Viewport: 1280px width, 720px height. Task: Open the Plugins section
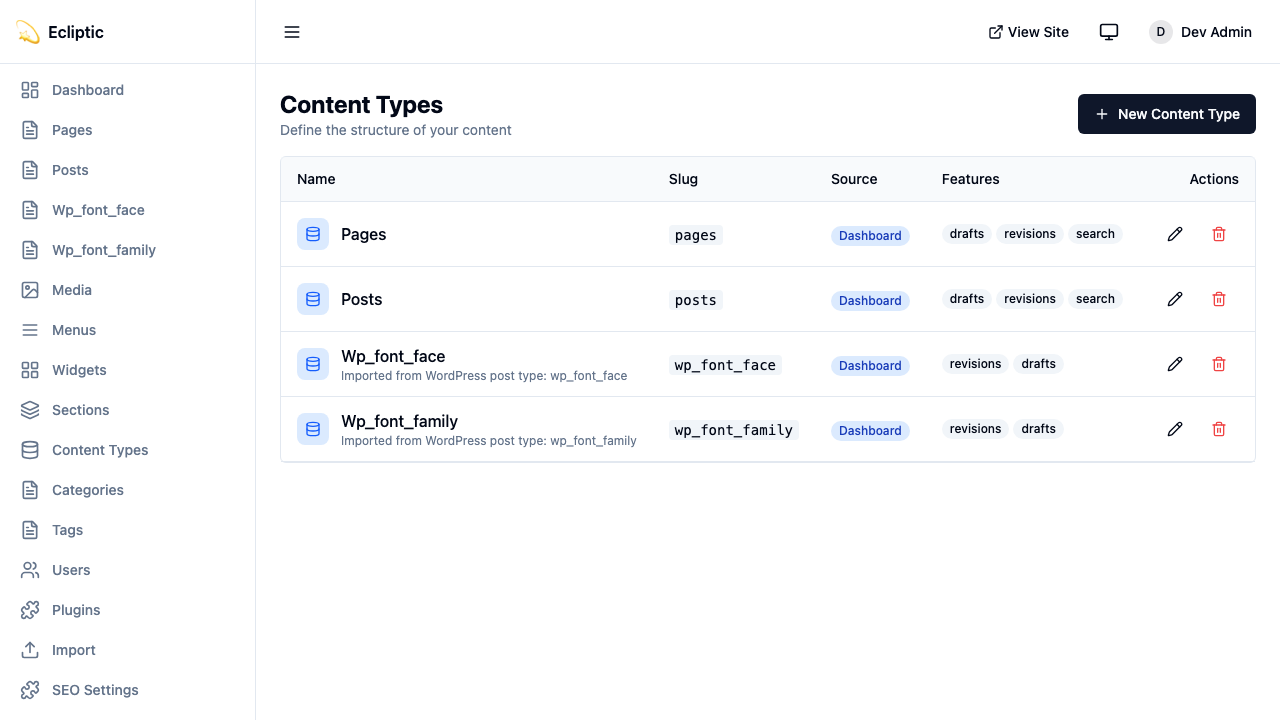[x=75, y=610]
